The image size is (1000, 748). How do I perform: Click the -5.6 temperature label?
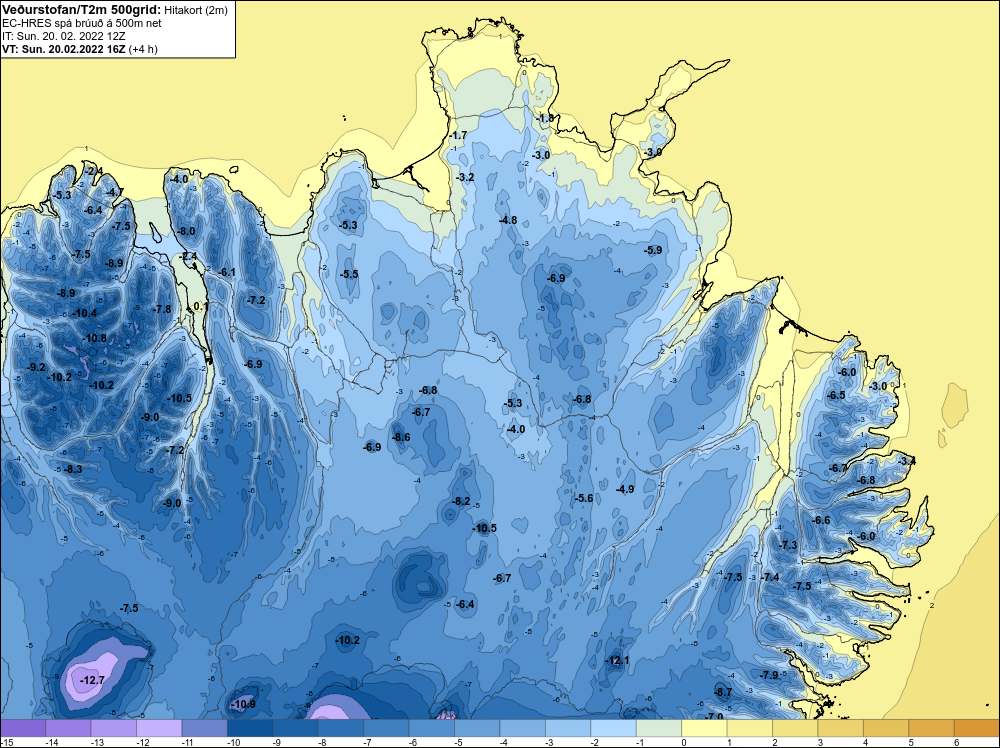[x=584, y=498]
